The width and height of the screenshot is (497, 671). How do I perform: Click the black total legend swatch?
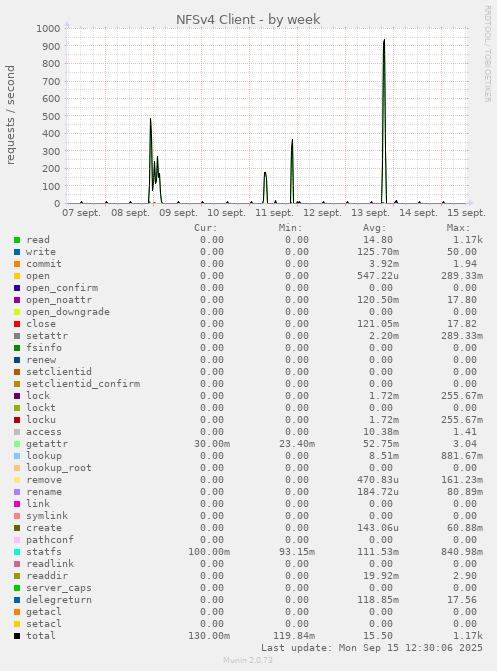click(17, 636)
